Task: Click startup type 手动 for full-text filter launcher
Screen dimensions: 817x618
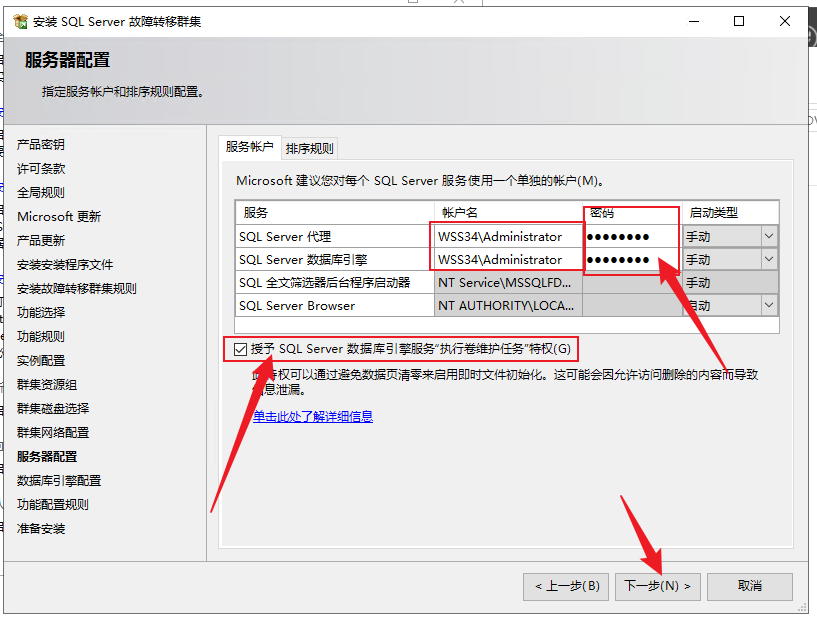Action: (731, 282)
